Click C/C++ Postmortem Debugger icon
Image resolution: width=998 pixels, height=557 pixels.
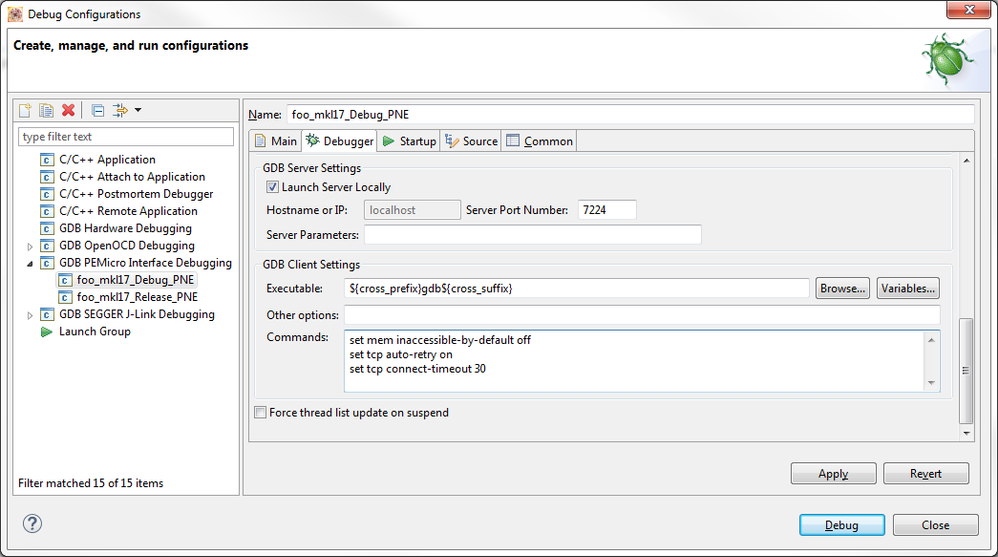[46, 194]
